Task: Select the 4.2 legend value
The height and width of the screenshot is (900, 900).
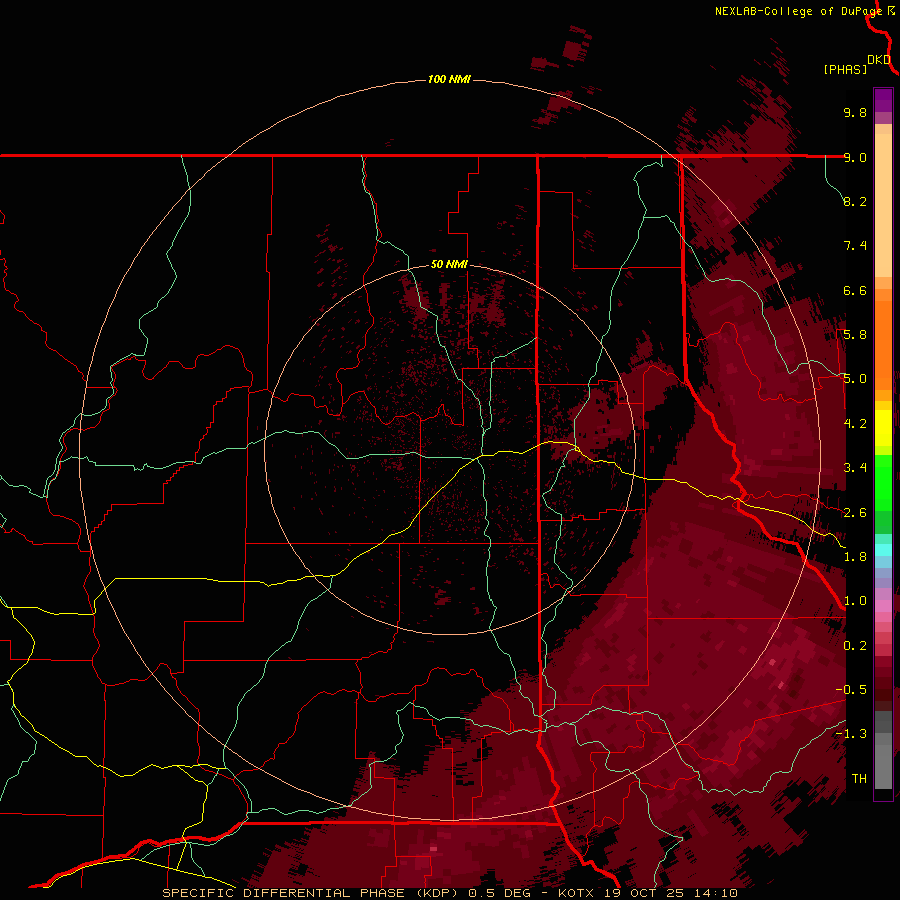Action: [x=855, y=424]
